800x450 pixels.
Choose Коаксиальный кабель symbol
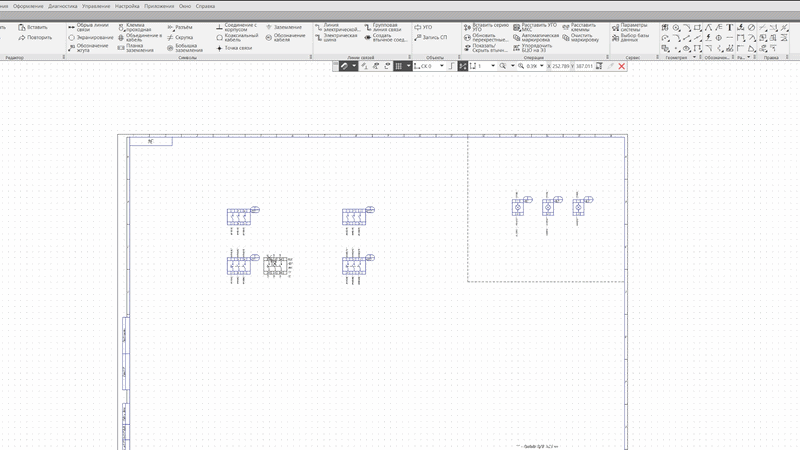[237, 37]
